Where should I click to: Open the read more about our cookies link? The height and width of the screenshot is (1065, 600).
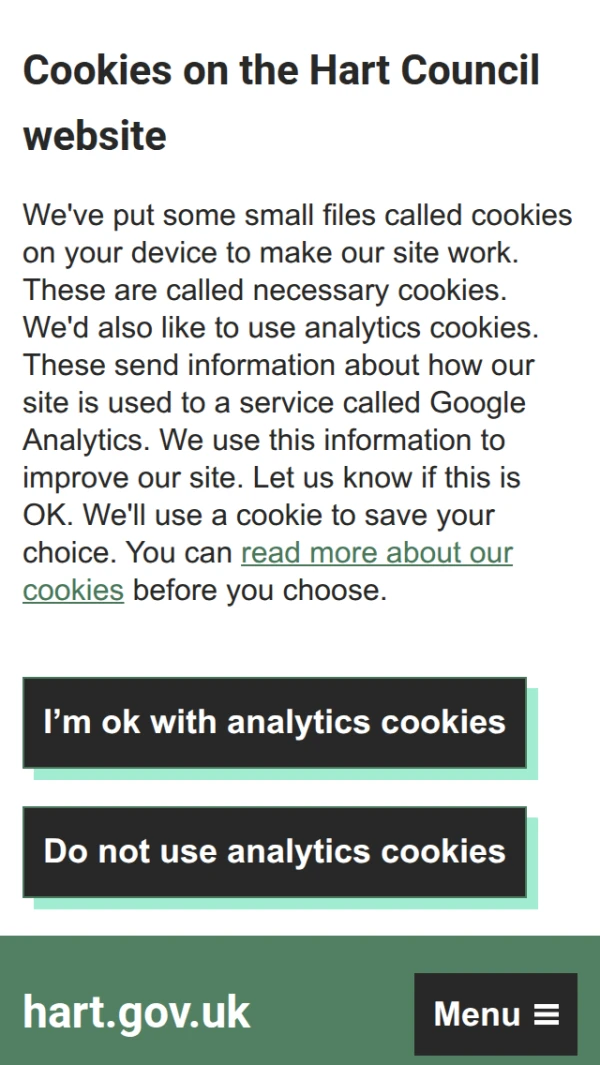(376, 553)
